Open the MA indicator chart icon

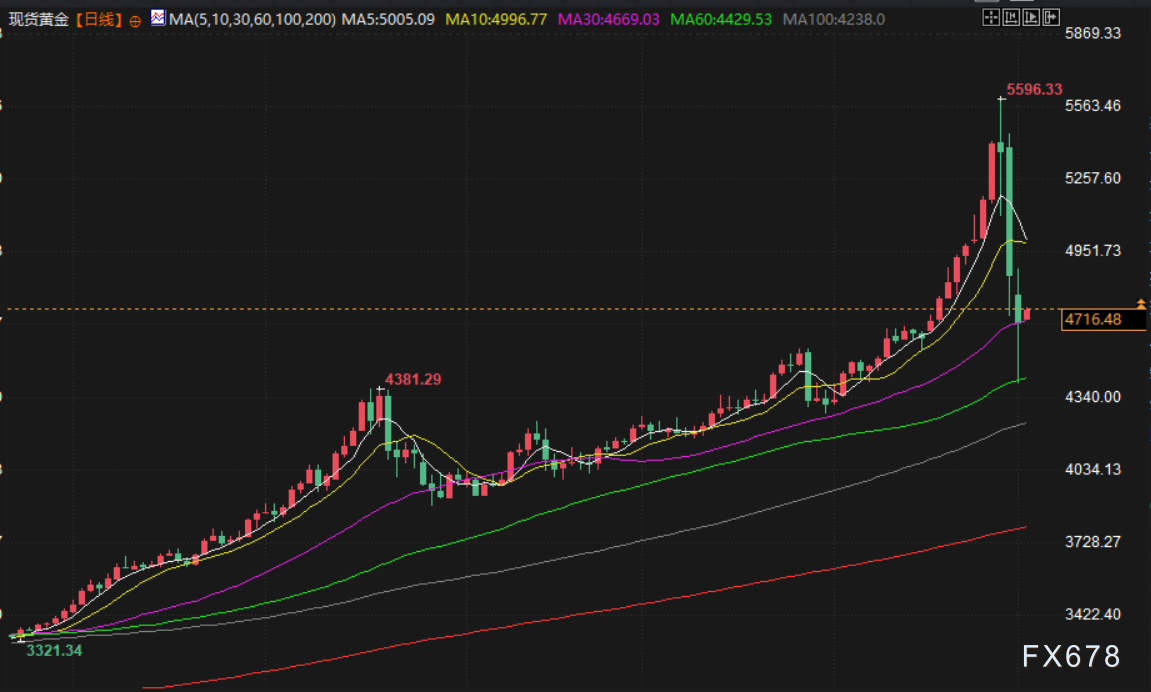pyautogui.click(x=158, y=18)
